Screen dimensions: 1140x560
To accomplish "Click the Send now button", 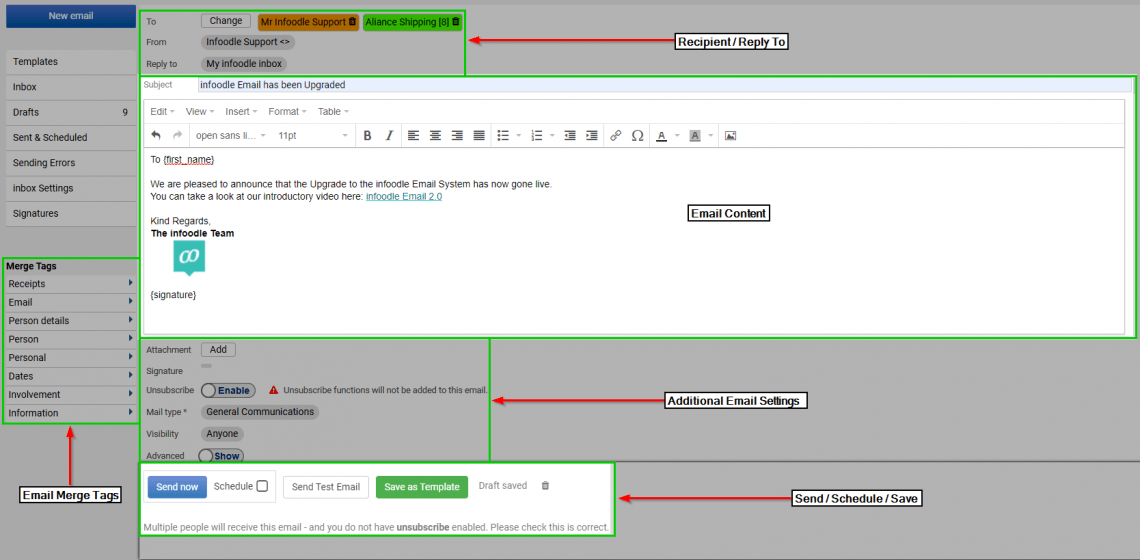I will (x=177, y=487).
